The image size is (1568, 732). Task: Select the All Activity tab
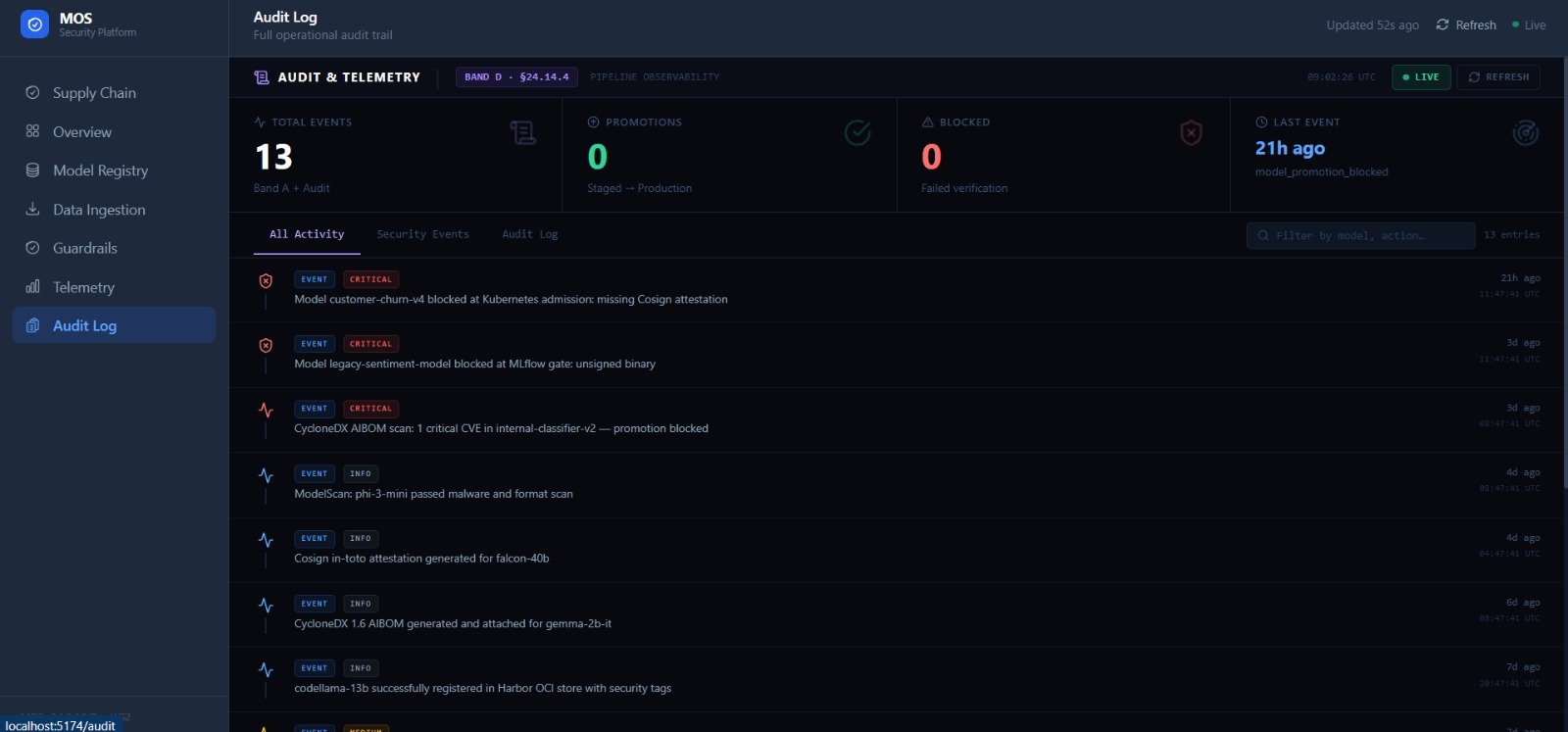[x=307, y=234]
